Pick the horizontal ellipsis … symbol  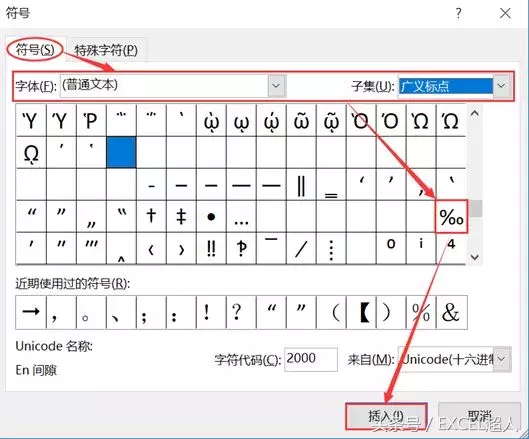point(241,216)
